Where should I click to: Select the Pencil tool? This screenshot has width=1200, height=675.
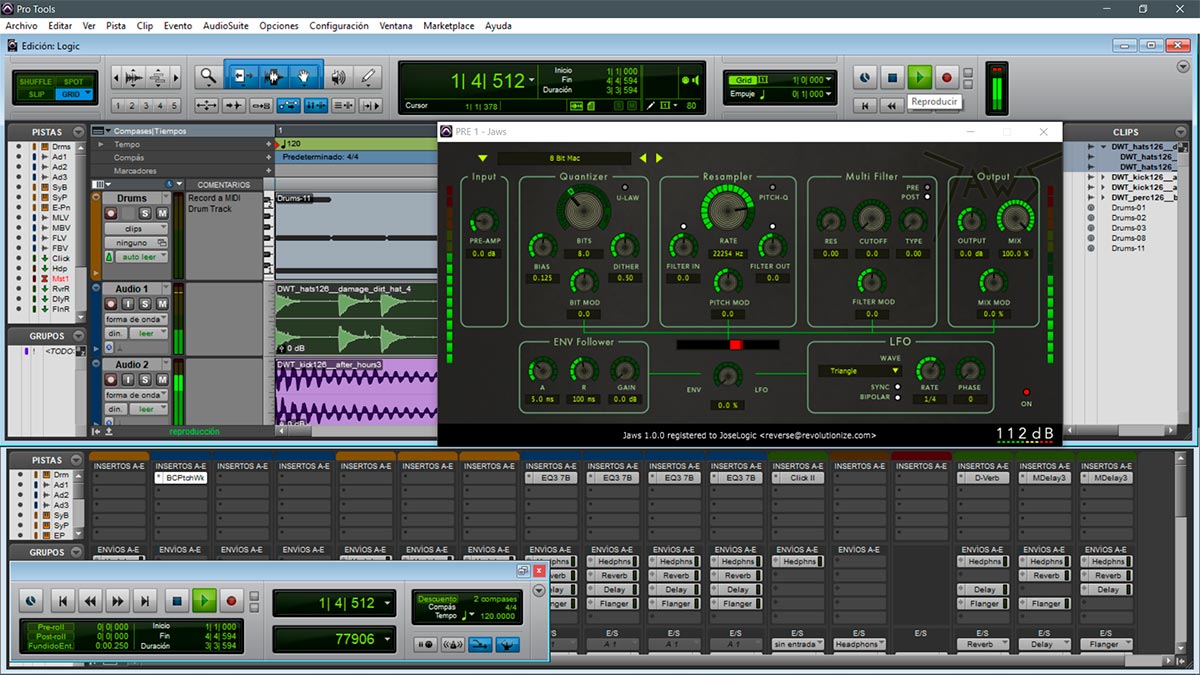368,76
